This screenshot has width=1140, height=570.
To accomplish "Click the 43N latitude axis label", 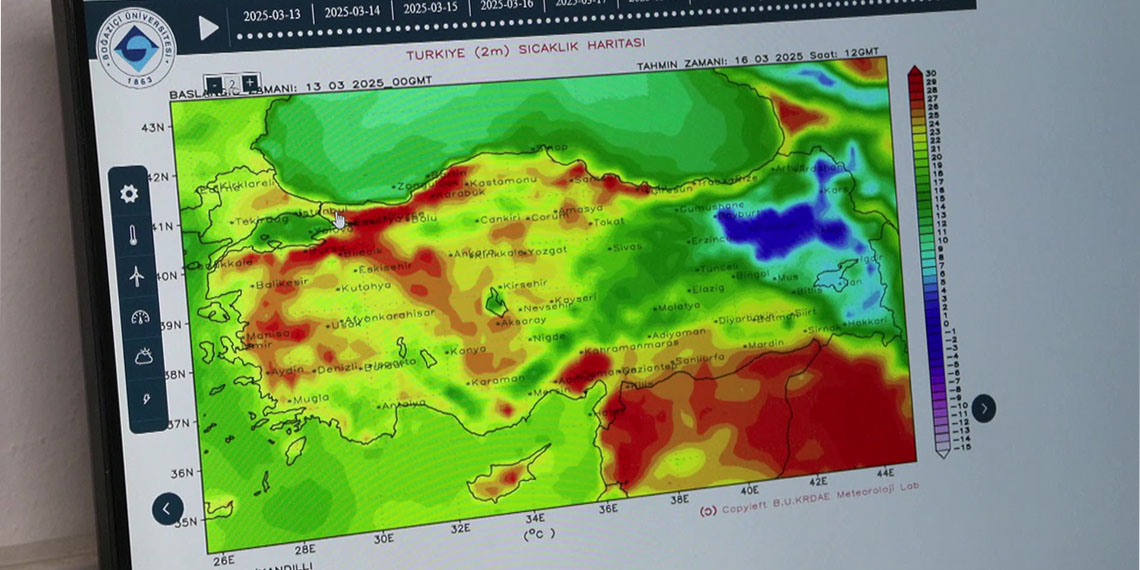I will pos(153,128).
